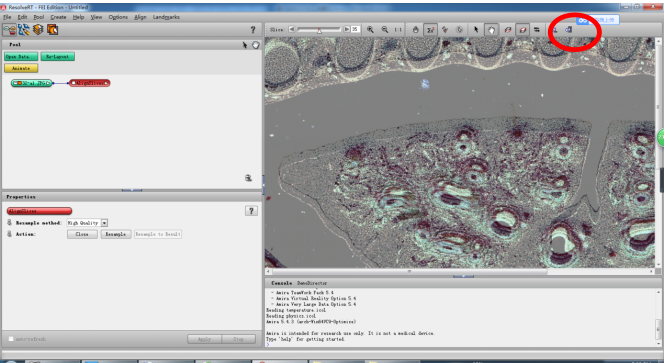Screen dimensions: 665x363
Task: Select the orange square toolbar icon
Action: point(53,30)
